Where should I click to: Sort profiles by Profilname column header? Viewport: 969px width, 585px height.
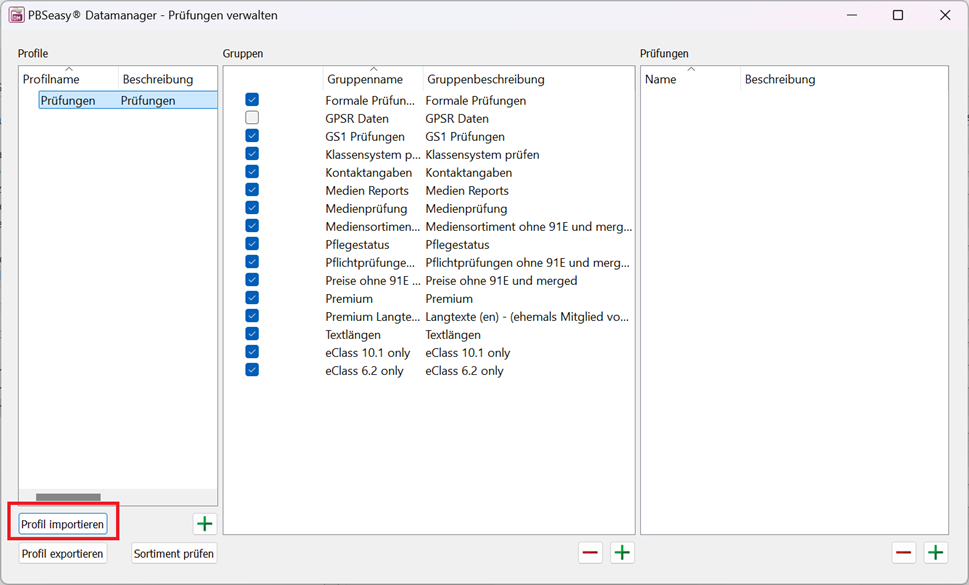68,79
